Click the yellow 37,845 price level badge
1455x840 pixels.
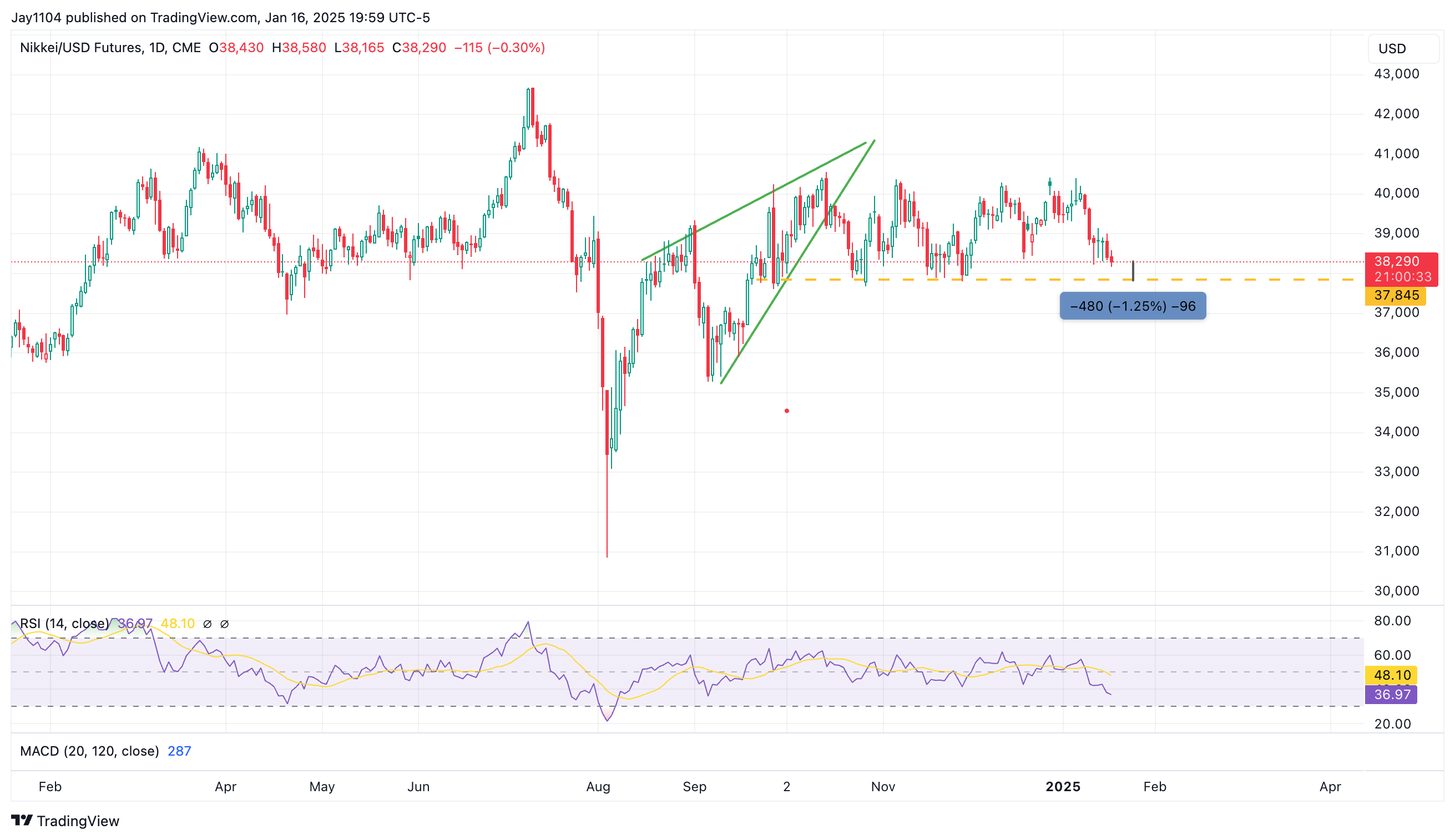1395,295
